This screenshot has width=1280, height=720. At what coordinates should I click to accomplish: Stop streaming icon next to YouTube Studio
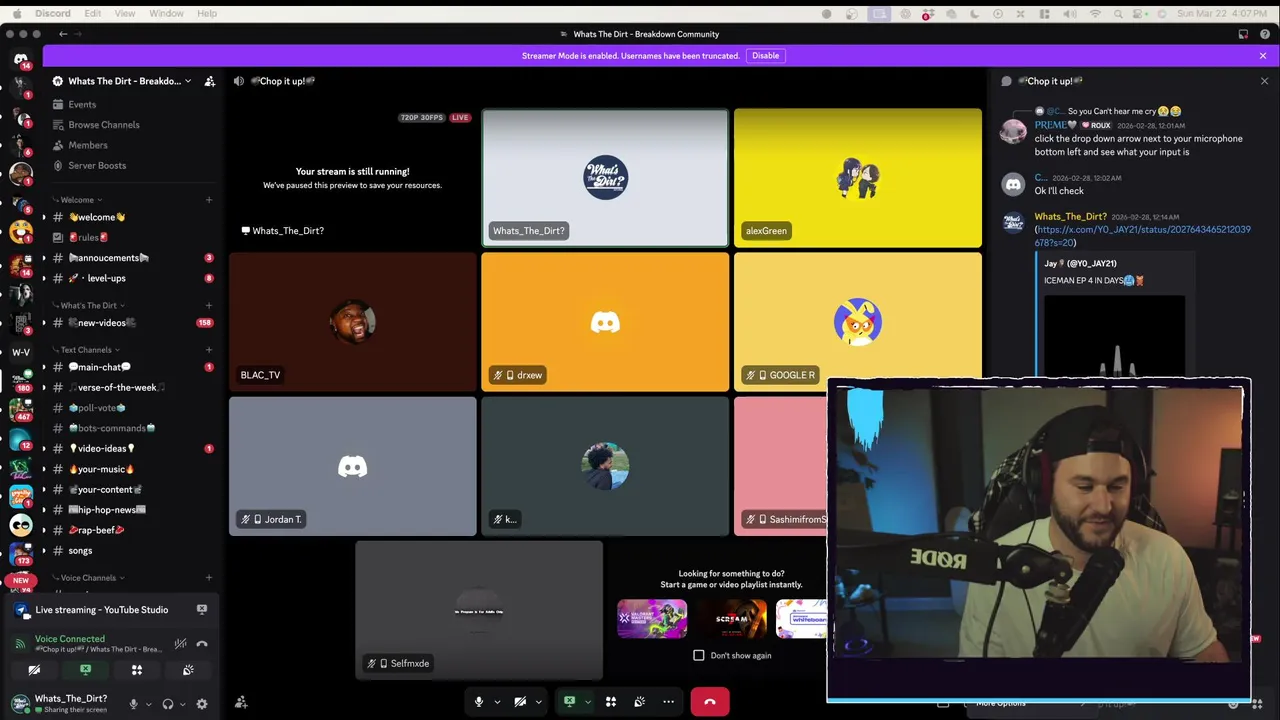coord(201,609)
